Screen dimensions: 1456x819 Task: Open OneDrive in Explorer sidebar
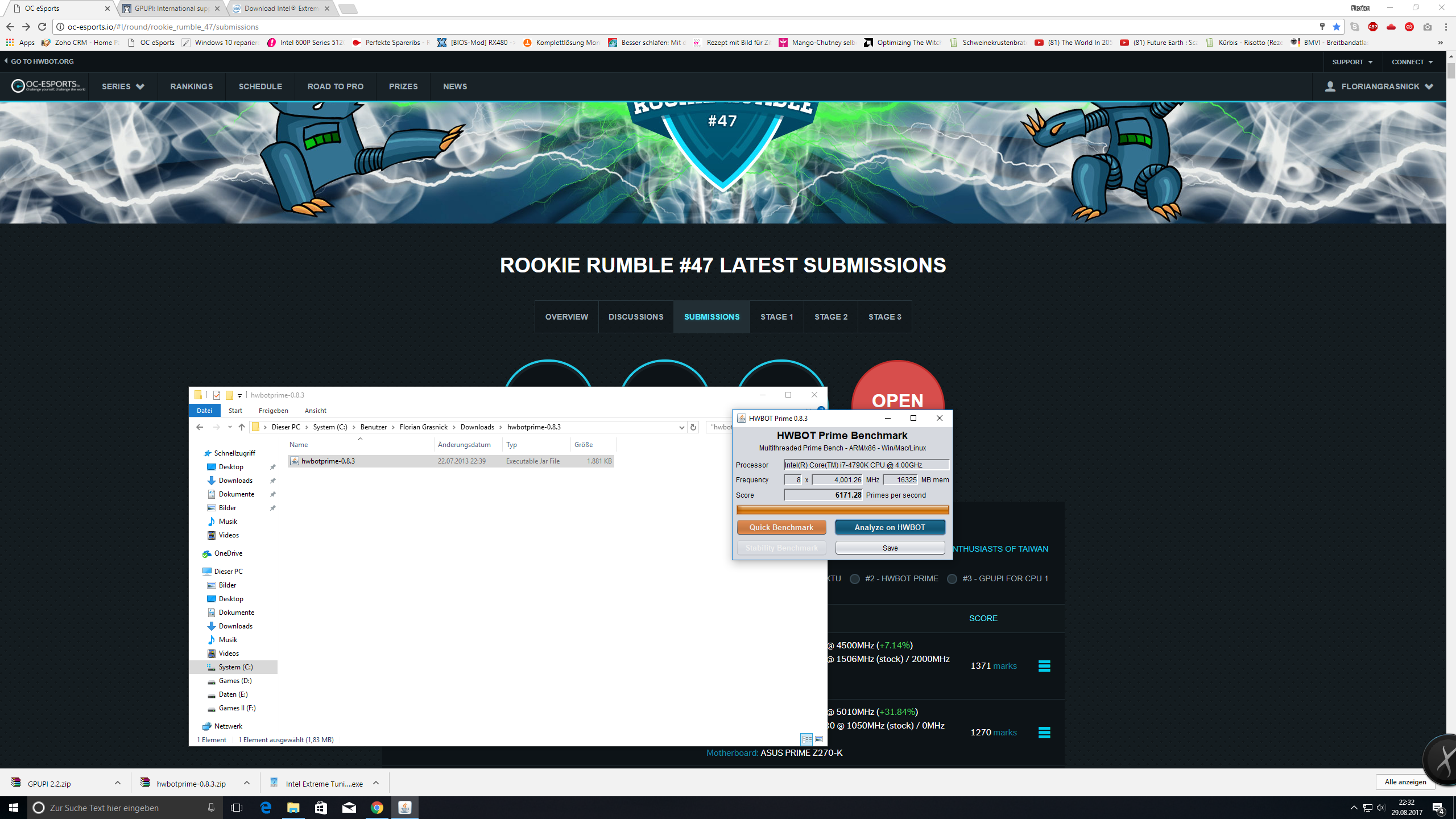coord(228,553)
